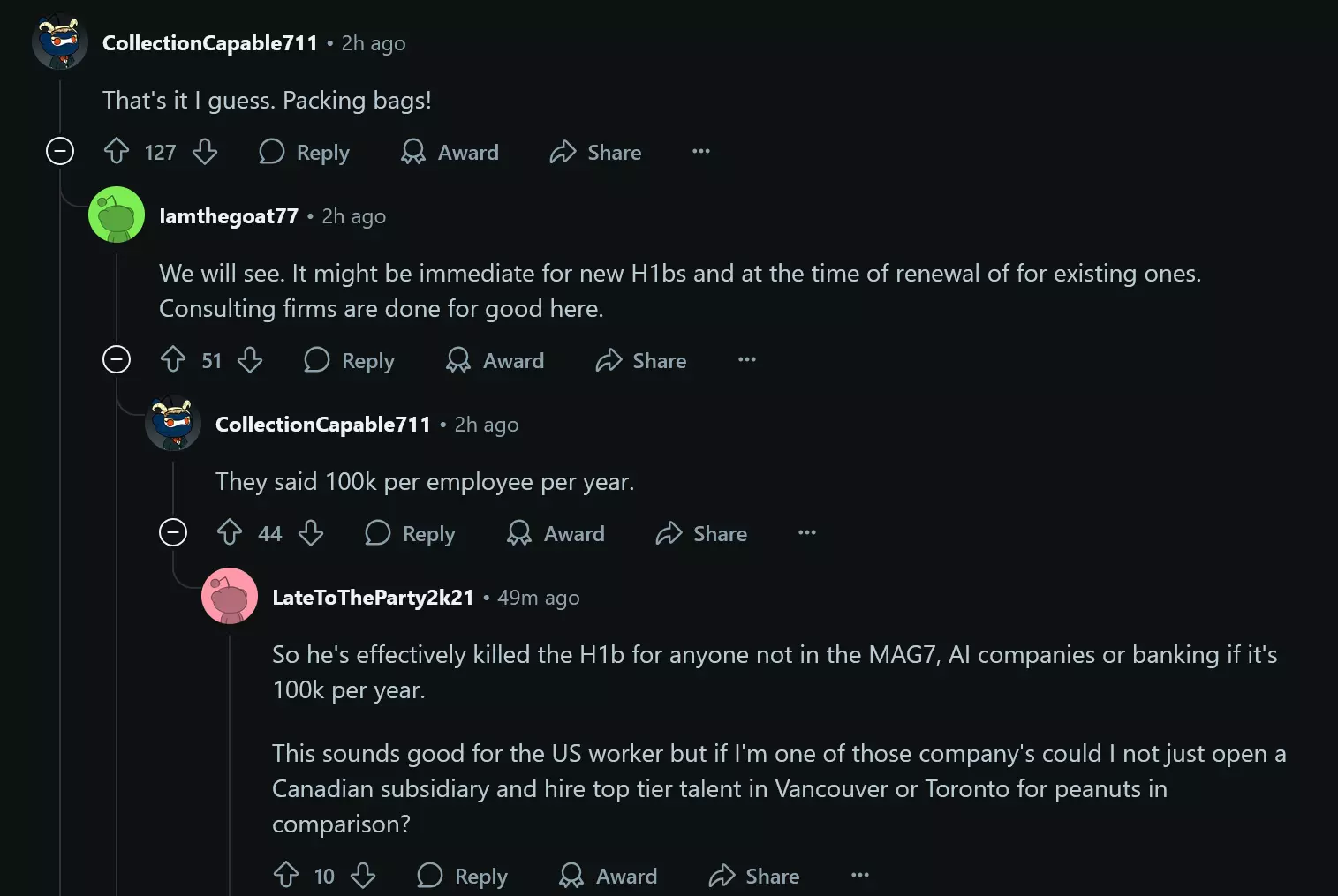Downvote the comment with 10 points
Viewport: 1338px width, 896px height.
tap(363, 876)
